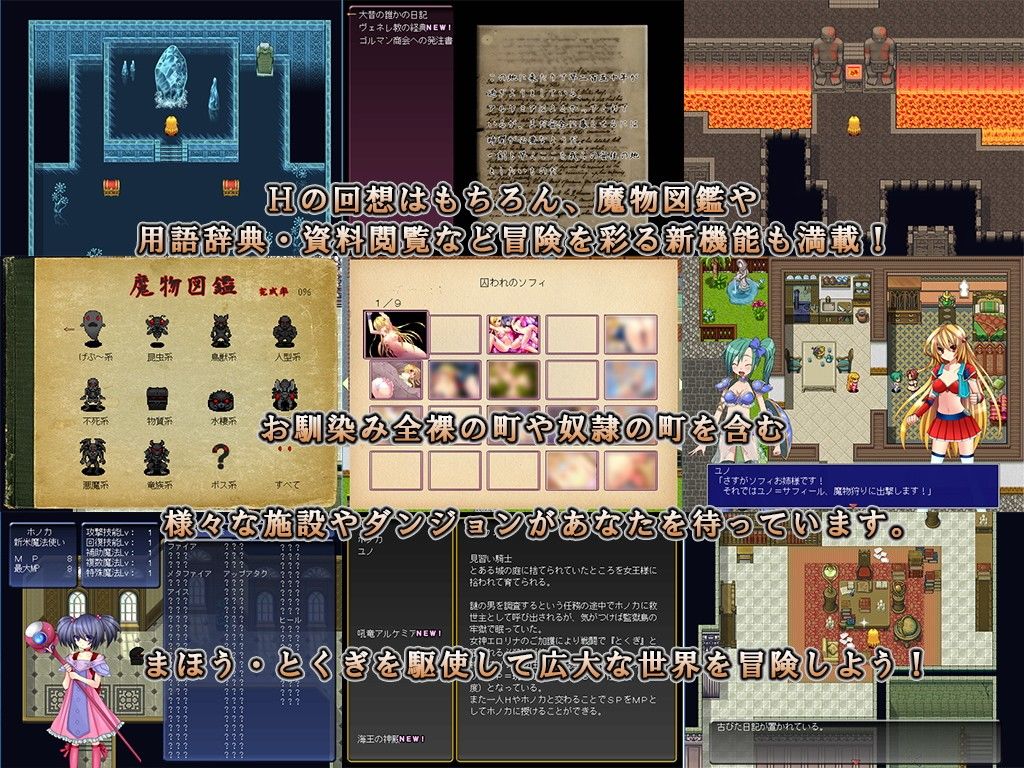The width and height of the screenshot is (1024, 768).
Task: Choose the メガファイア spell entry
Action: tap(190, 576)
